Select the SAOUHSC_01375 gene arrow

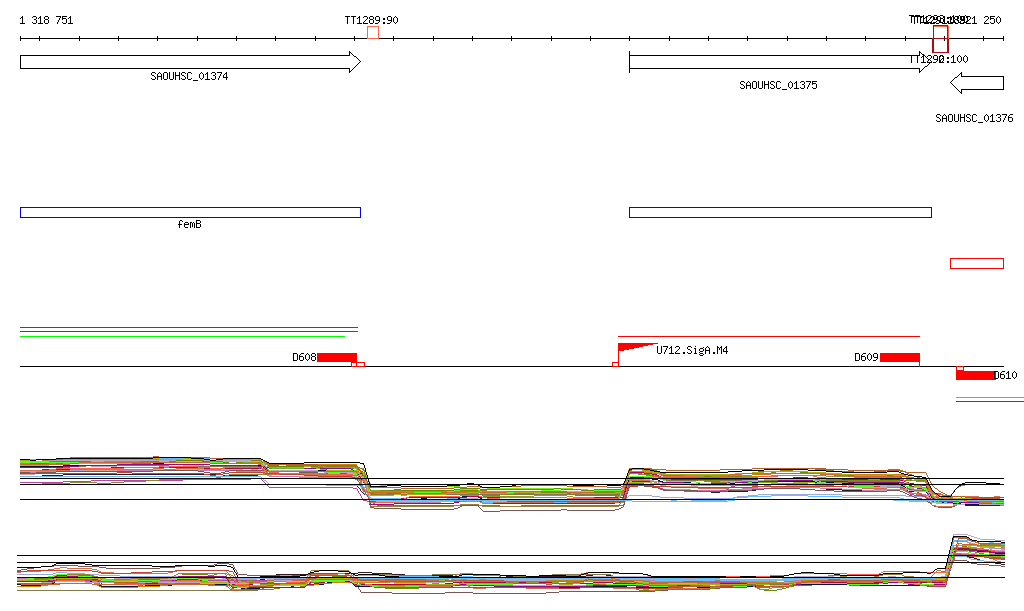[780, 62]
